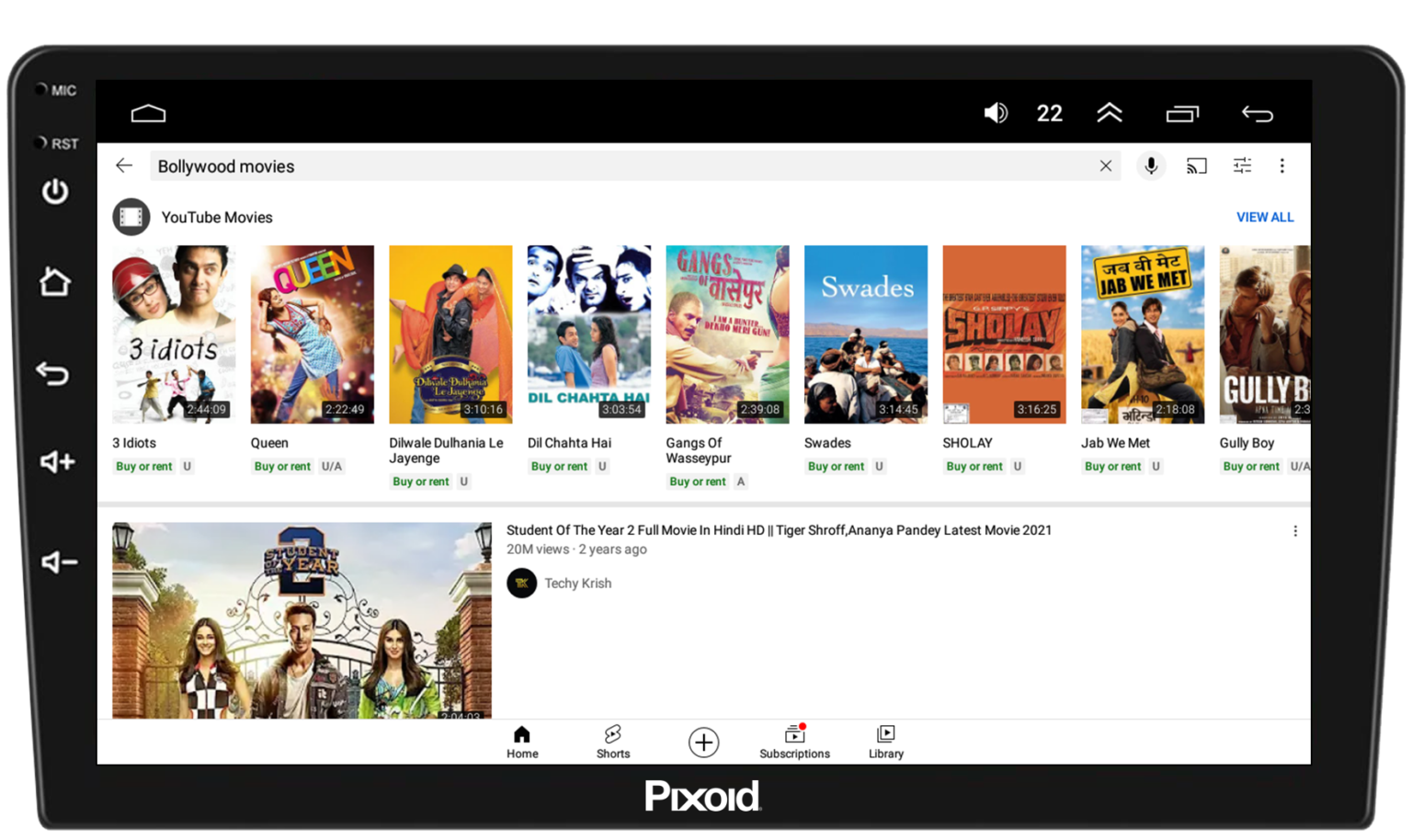Click the 20M views · 2 years ago text
Image resolution: width=1412 pixels, height=840 pixels.
coord(576,550)
